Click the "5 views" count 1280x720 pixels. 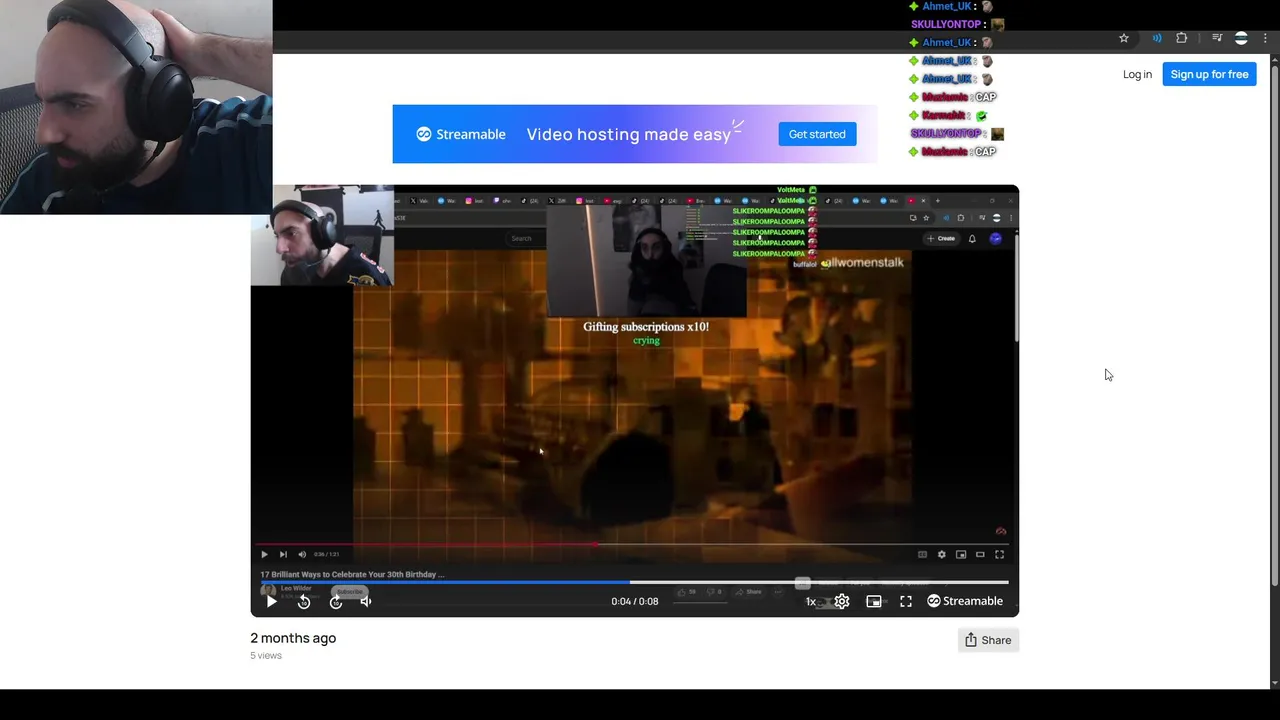pyautogui.click(x=266, y=656)
